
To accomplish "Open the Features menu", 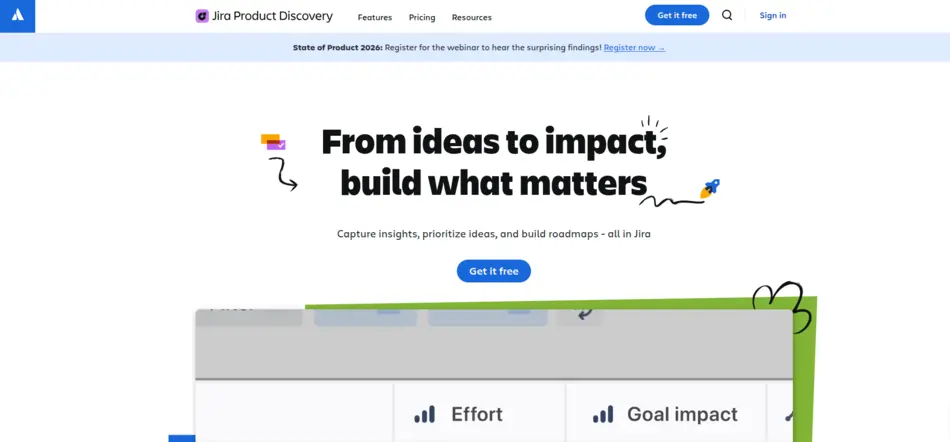I will point(374,18).
